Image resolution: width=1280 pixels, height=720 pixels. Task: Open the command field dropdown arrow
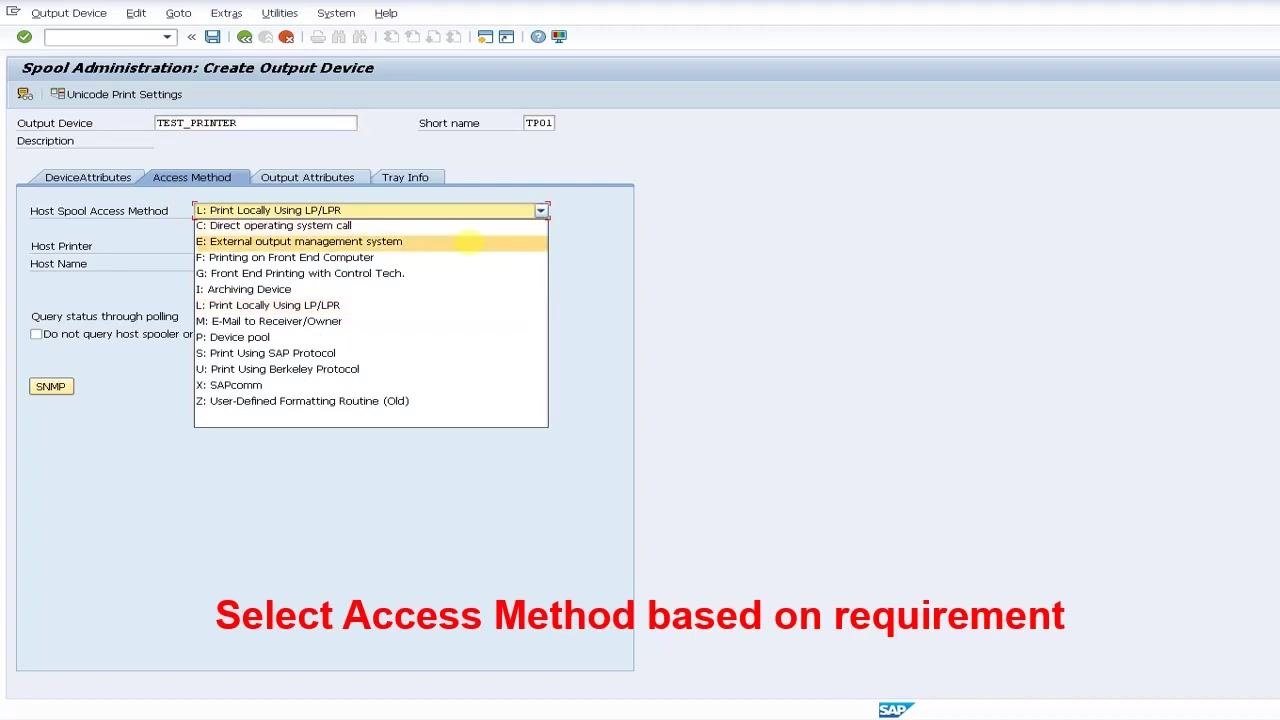(x=167, y=37)
